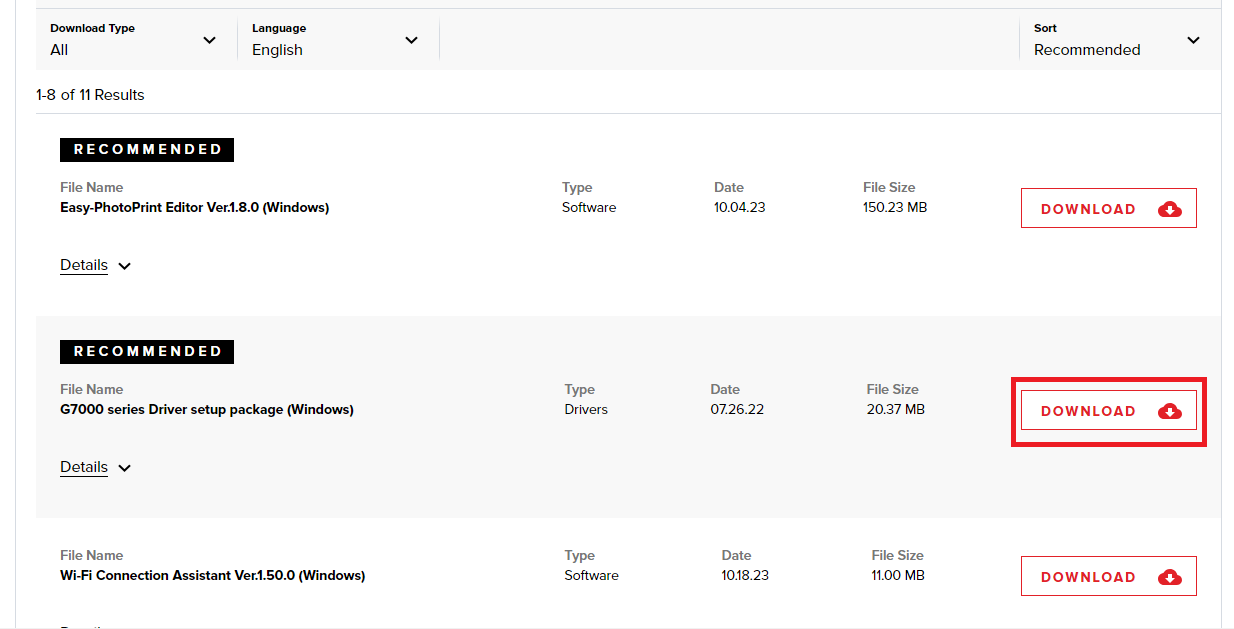Expand Details for Easy-PhotoPrint Editor

pos(96,266)
